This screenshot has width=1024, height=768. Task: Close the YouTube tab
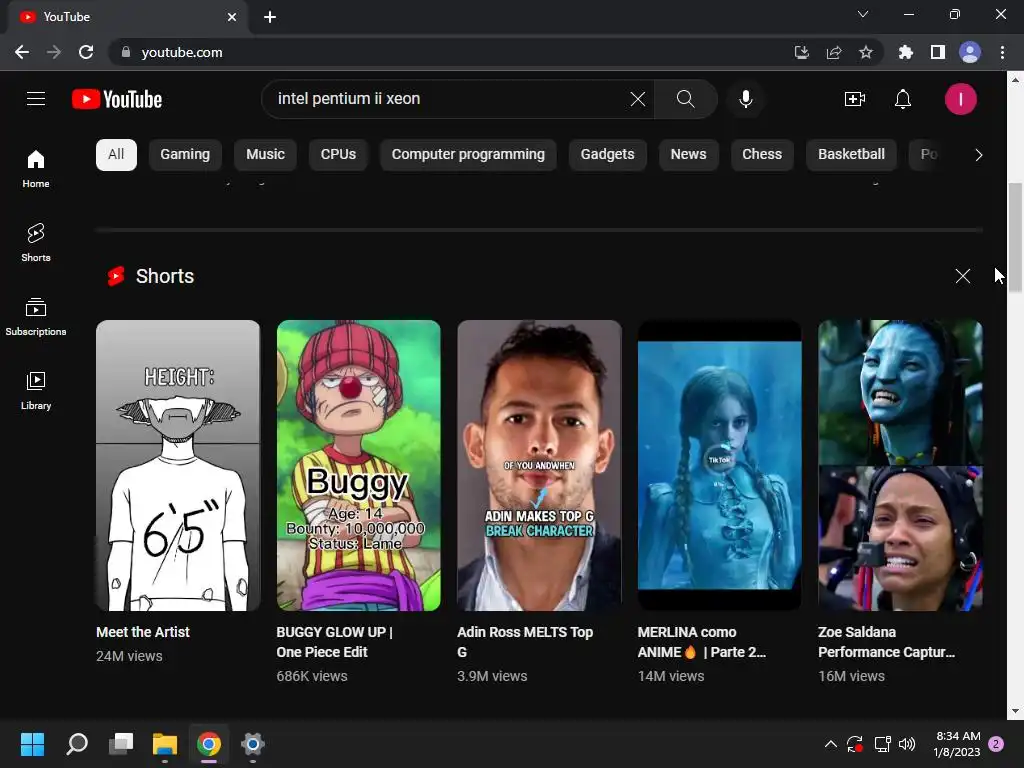coord(232,17)
